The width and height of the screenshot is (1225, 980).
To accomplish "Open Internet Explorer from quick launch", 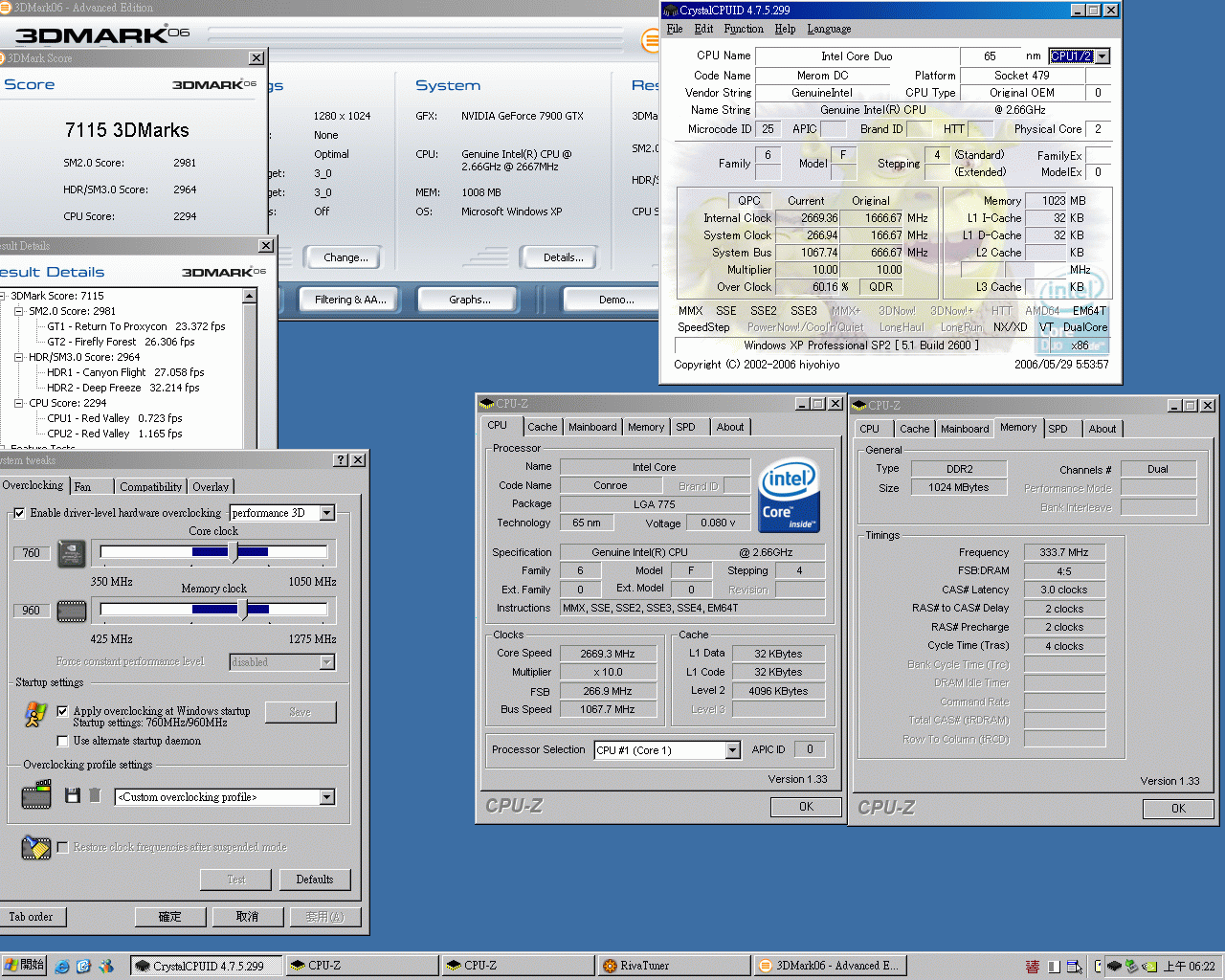I will (x=62, y=967).
